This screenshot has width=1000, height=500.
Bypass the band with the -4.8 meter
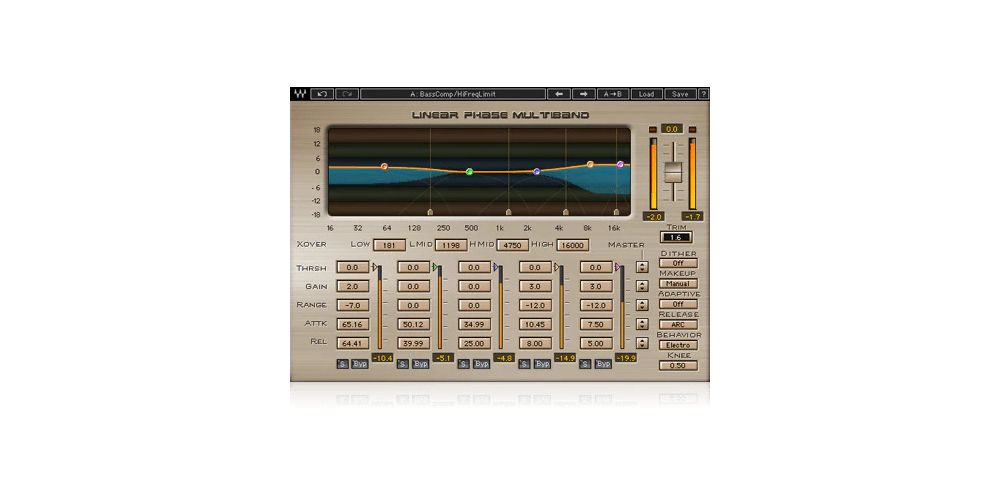[x=482, y=364]
